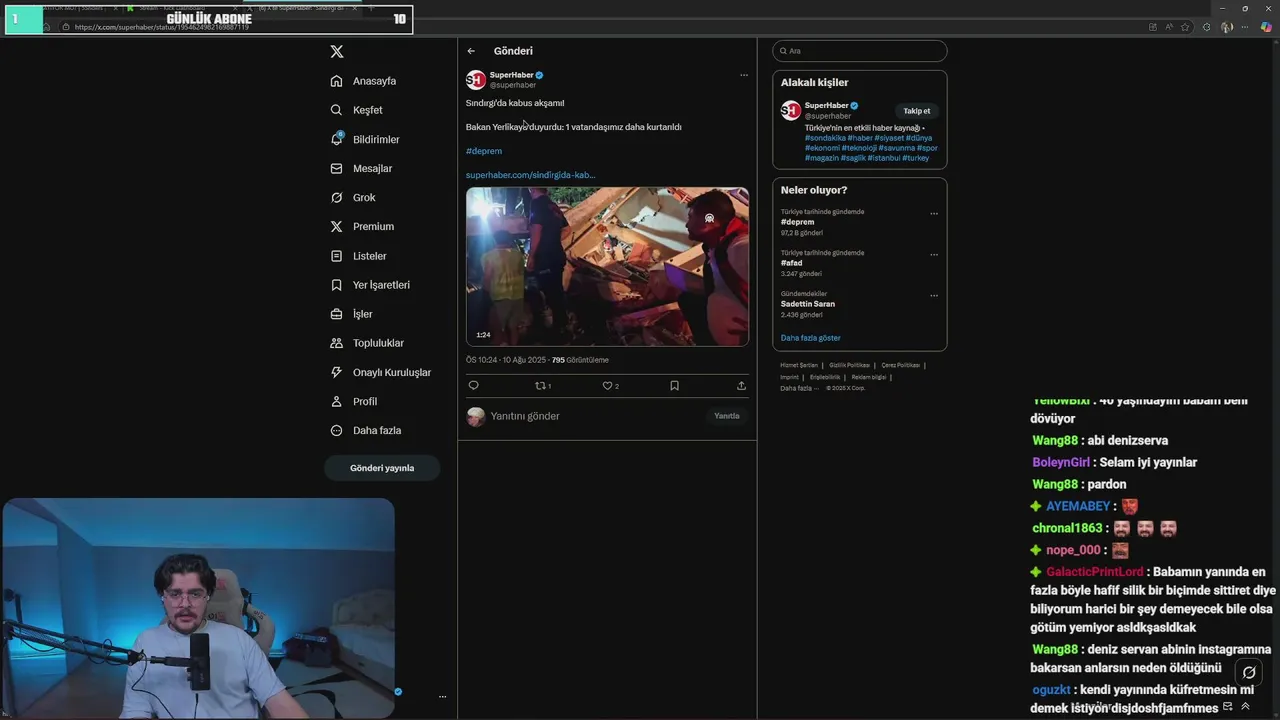Open Hizmet Şartları footer link
The width and height of the screenshot is (1280, 720).
799,365
